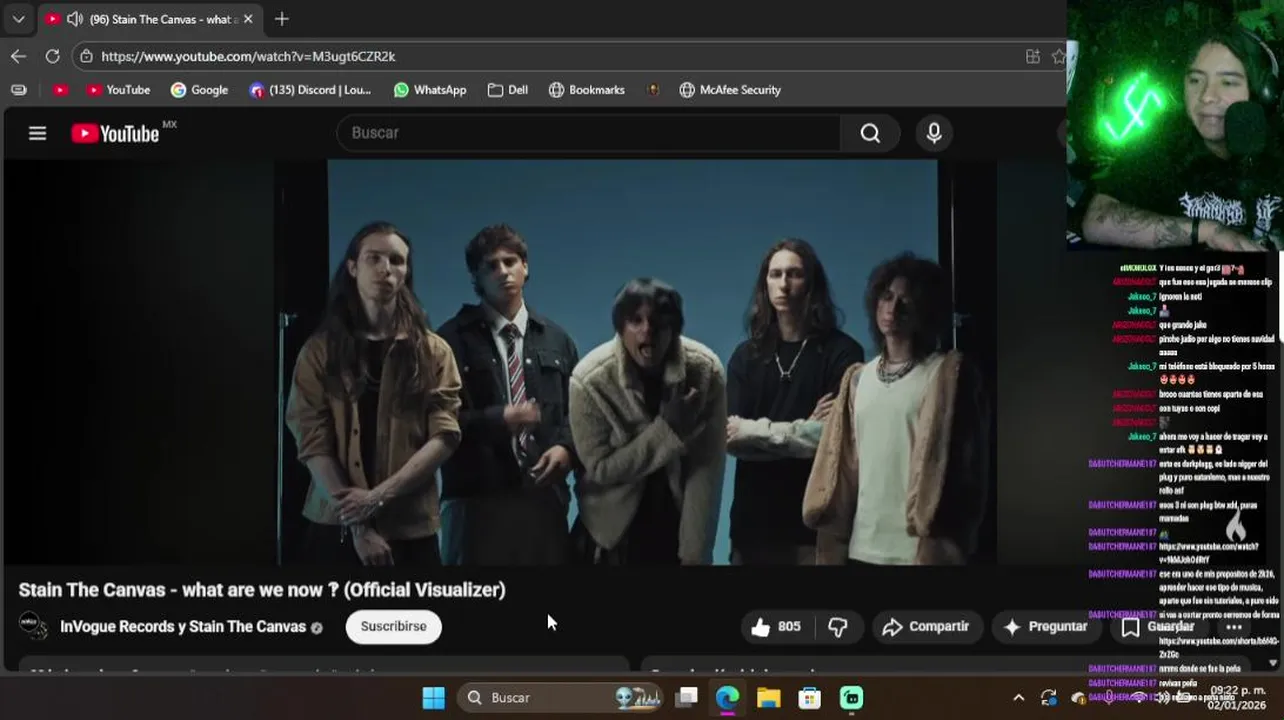Open the YouTube bookmark with label
This screenshot has height=720, width=1284.
pyautogui.click(x=118, y=90)
